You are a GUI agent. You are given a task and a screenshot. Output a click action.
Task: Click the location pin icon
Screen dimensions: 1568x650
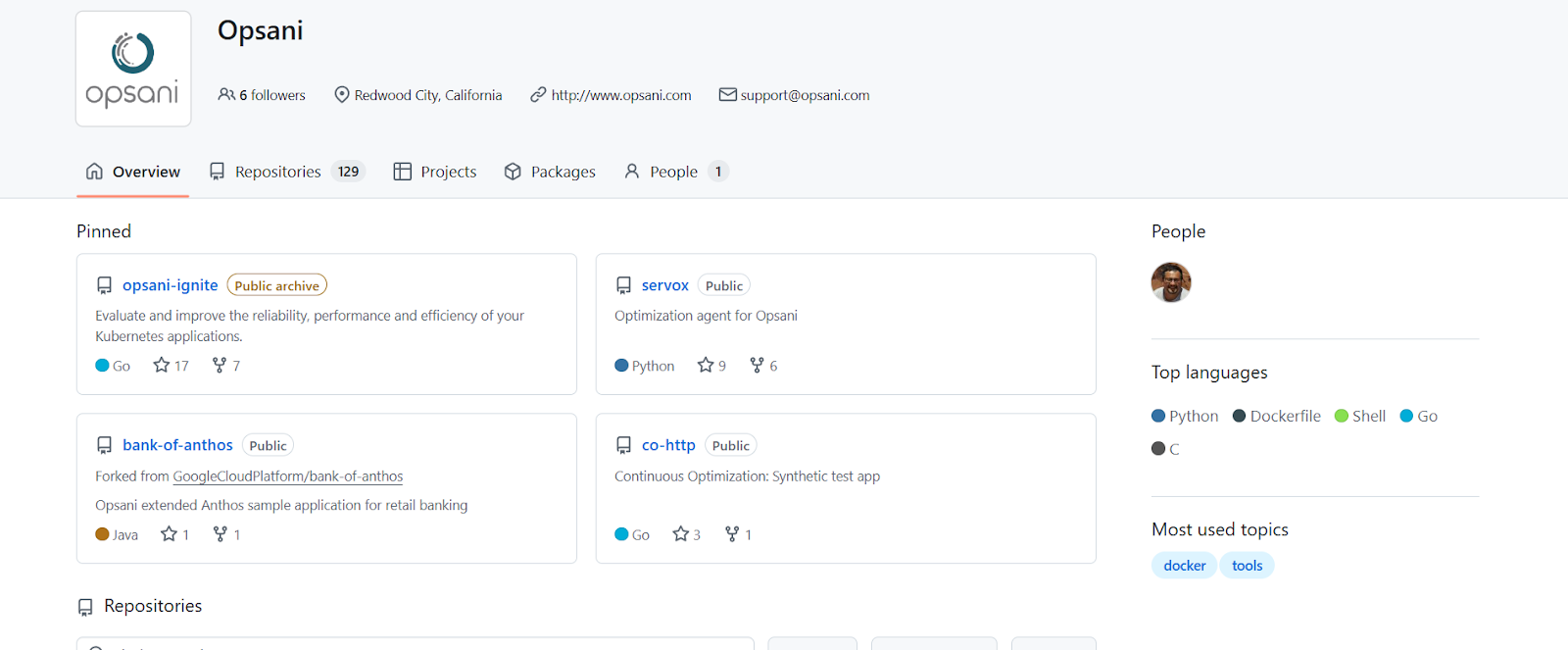pyautogui.click(x=342, y=95)
